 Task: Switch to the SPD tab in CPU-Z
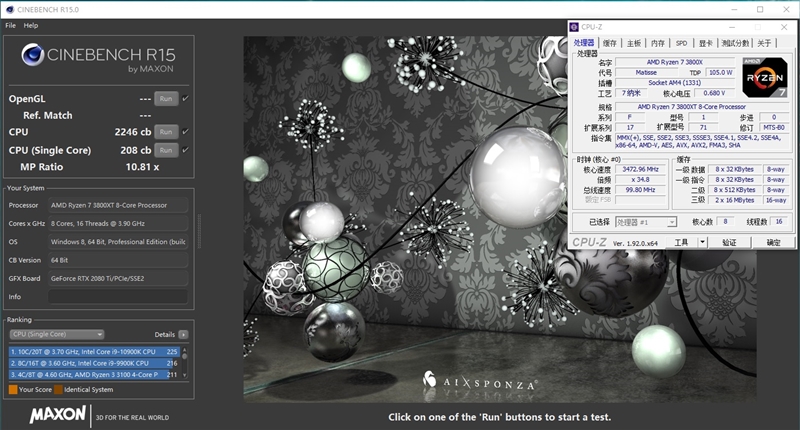coord(681,43)
